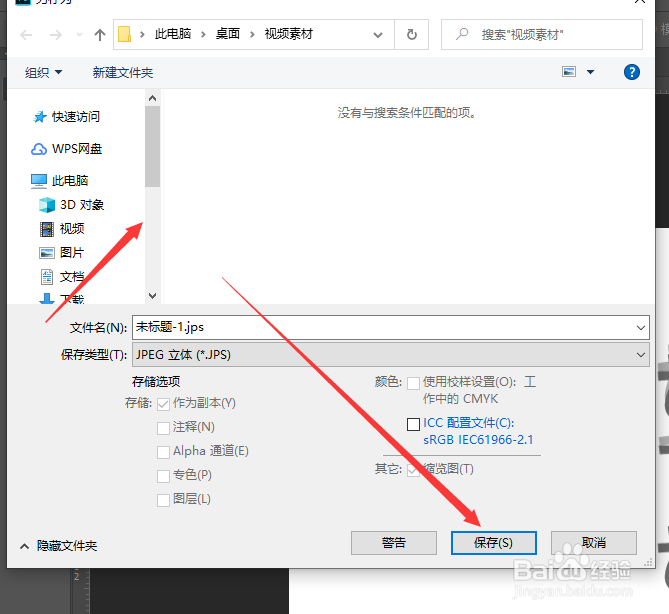Open the file name history dropdown
The image size is (669, 614).
(x=640, y=328)
